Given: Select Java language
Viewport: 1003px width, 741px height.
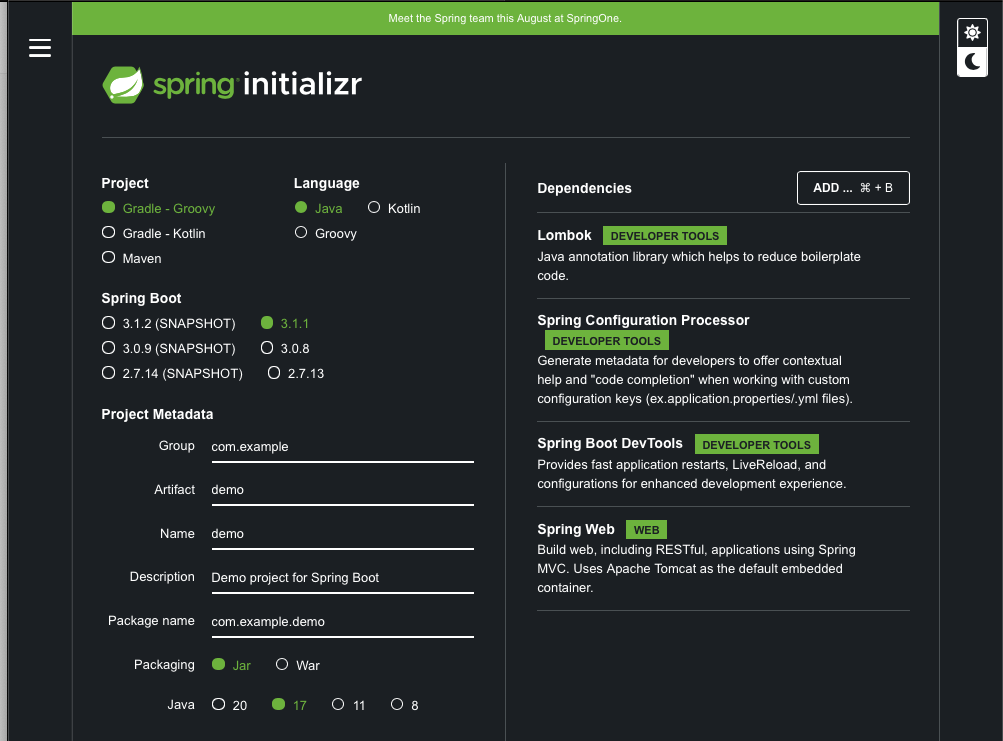Looking at the screenshot, I should click(x=319, y=209).
